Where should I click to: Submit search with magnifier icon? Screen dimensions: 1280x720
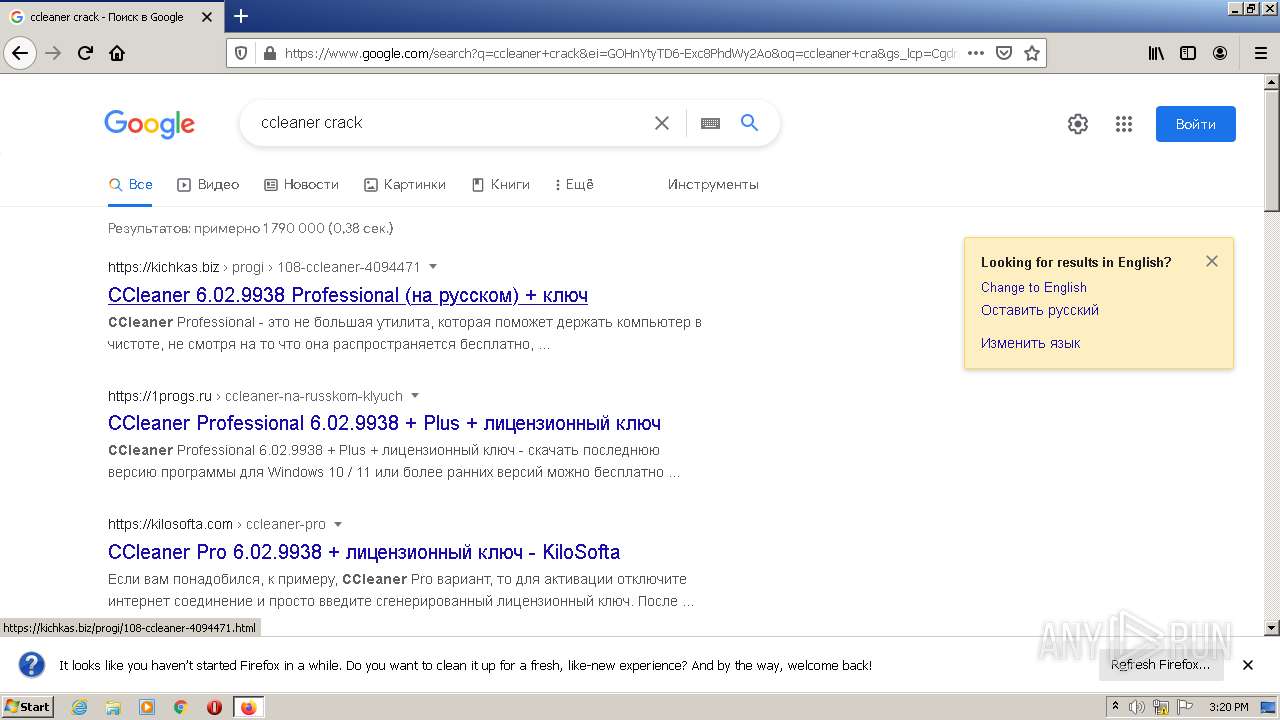pos(749,122)
